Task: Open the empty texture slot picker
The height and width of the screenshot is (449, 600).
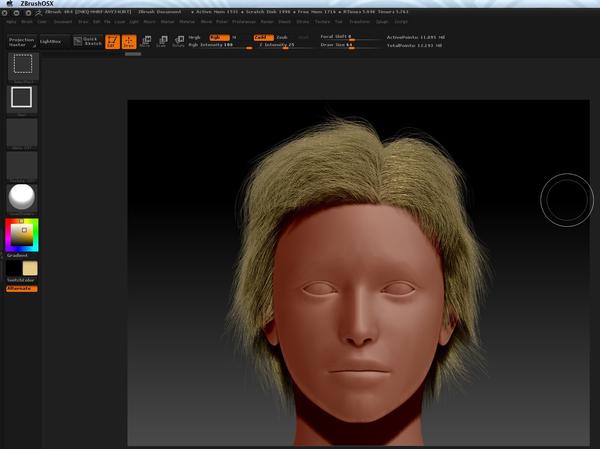Action: pos(22,165)
